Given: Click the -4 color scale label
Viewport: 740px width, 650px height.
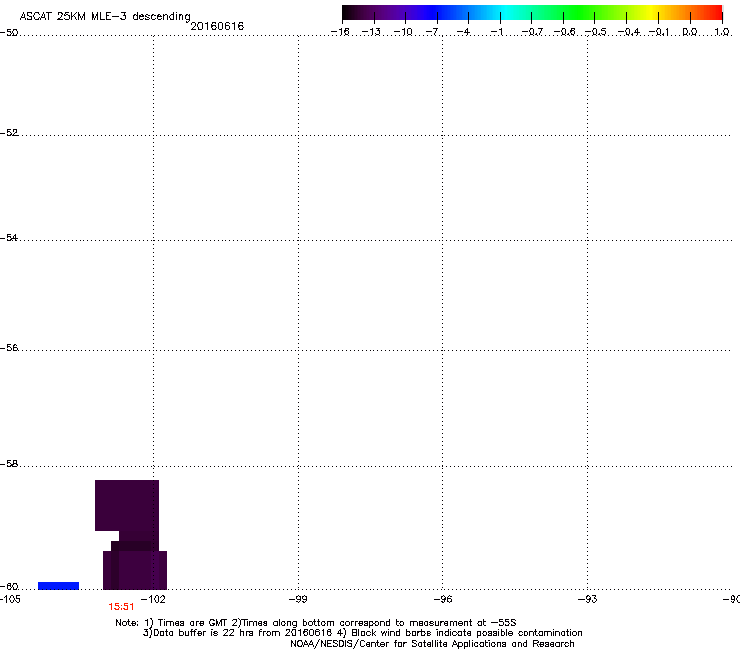Looking at the screenshot, I should coord(463,32).
